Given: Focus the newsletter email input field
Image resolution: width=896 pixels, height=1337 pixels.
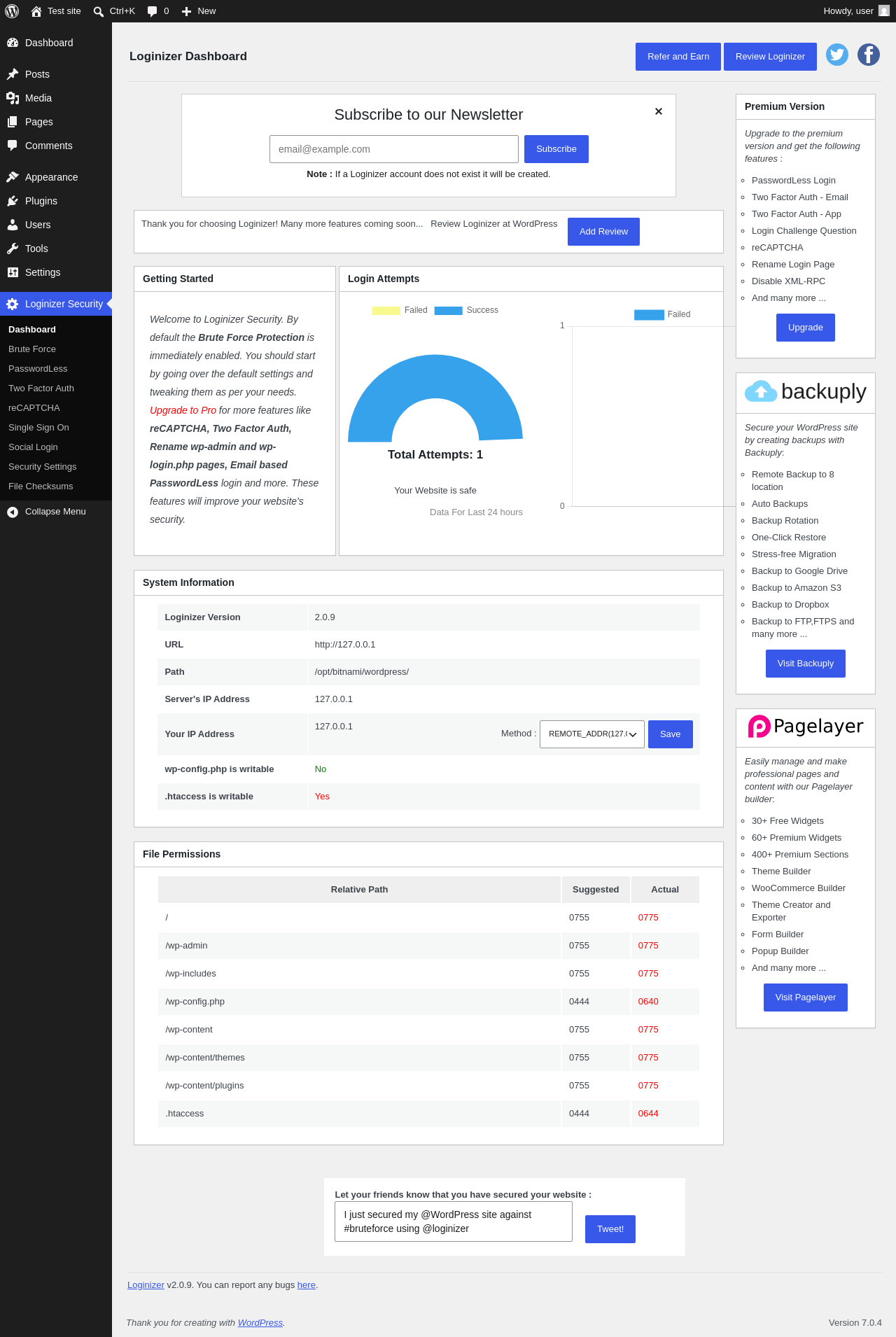Looking at the screenshot, I should [x=394, y=149].
